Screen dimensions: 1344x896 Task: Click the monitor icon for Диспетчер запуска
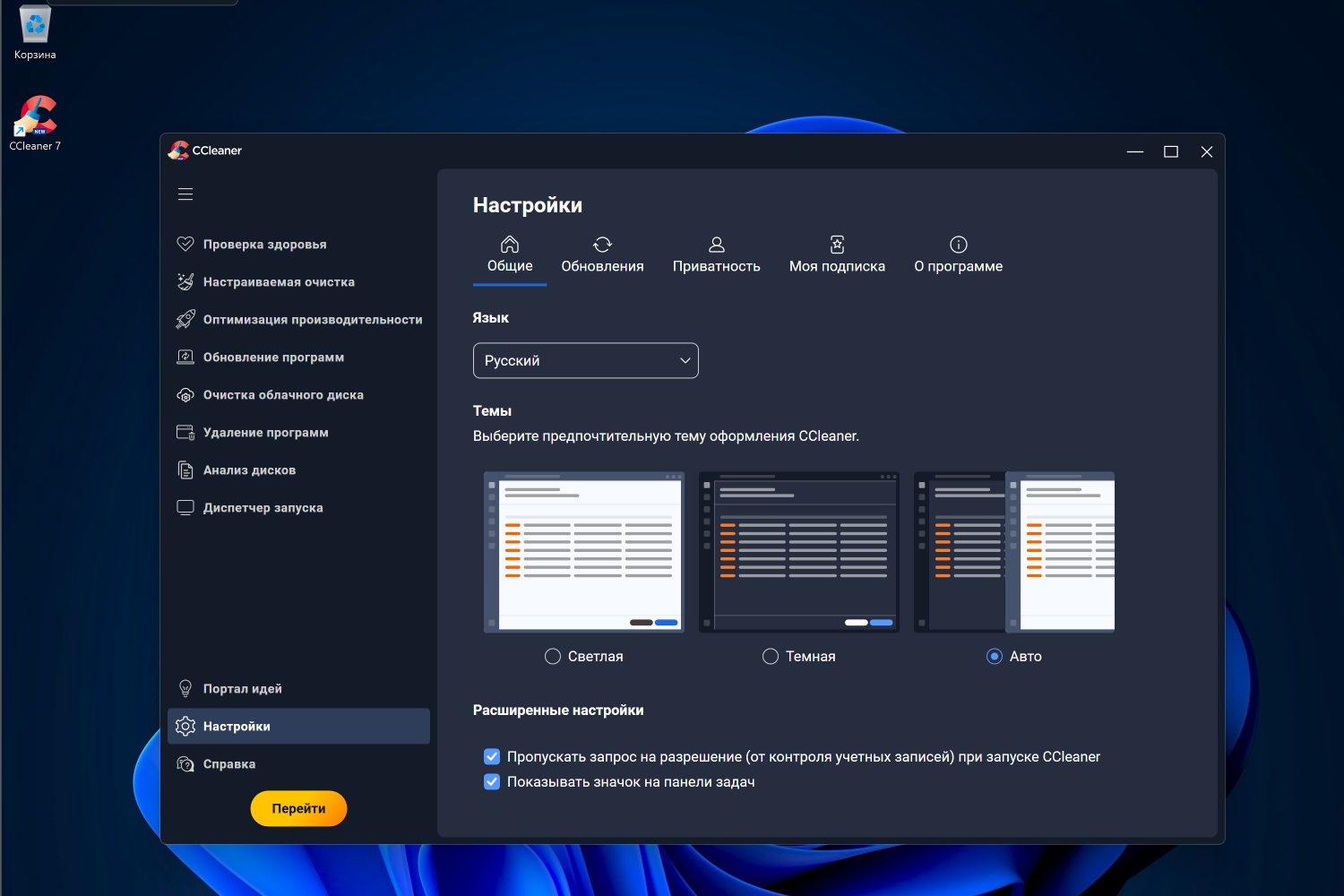click(x=185, y=507)
